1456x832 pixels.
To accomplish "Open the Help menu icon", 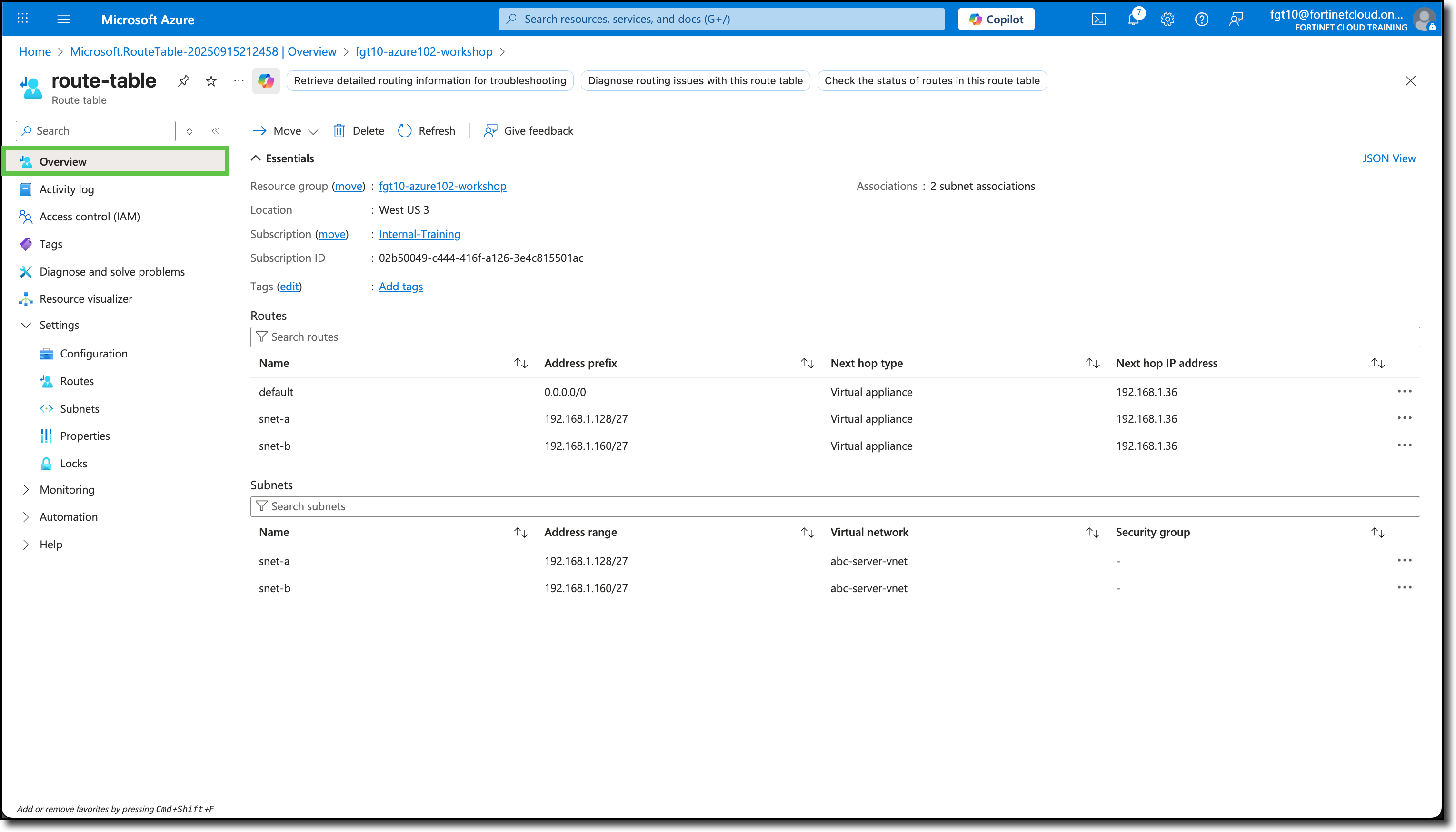I will (1201, 19).
